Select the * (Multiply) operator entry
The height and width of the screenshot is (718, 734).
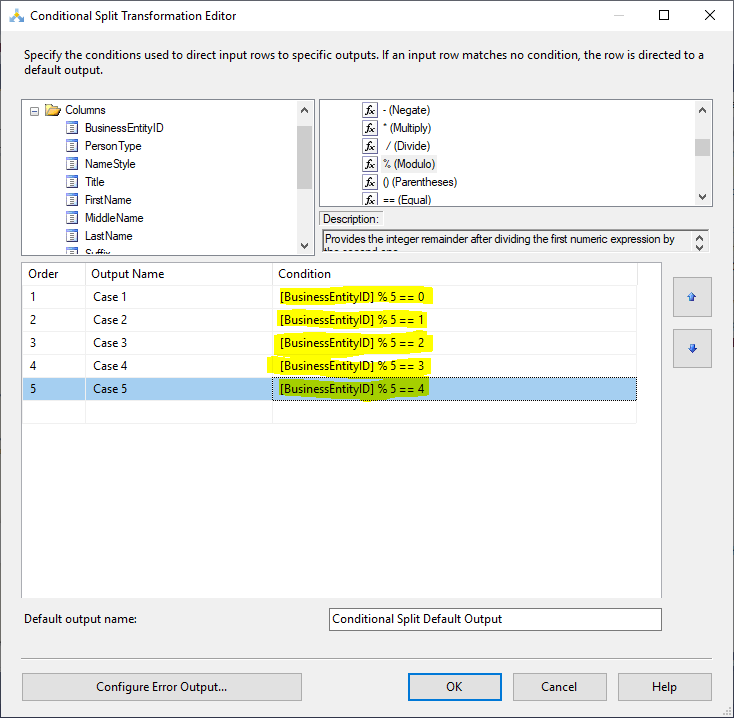click(407, 128)
